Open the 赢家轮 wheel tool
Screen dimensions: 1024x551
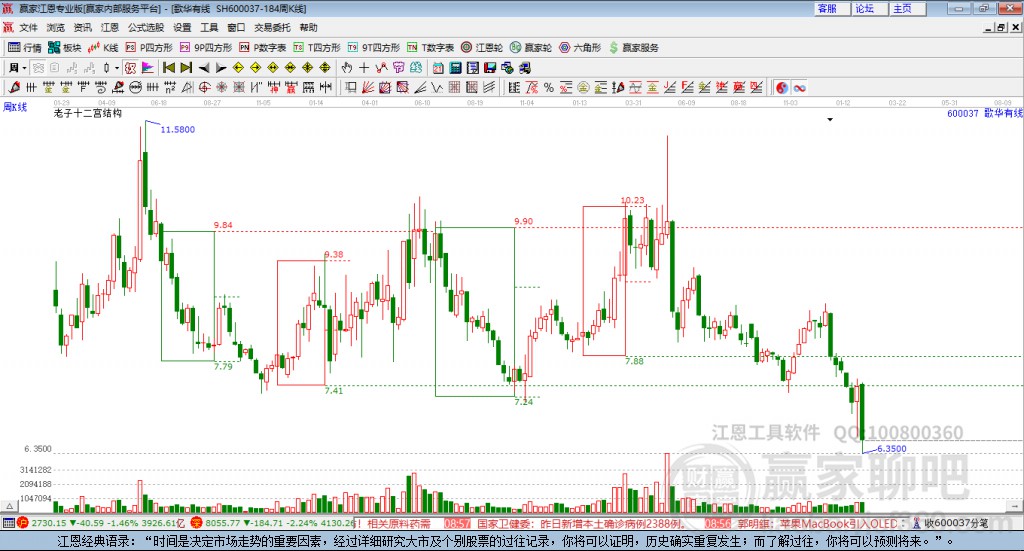(531, 48)
